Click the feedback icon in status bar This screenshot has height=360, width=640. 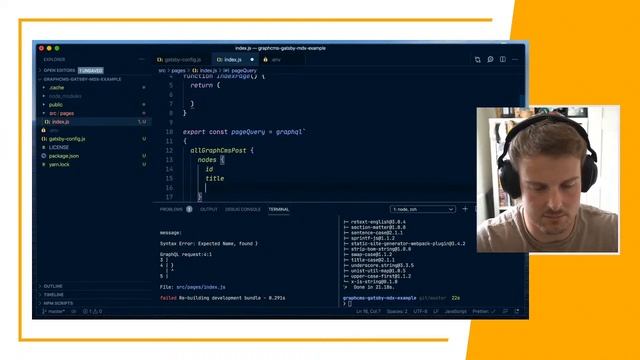505,311
